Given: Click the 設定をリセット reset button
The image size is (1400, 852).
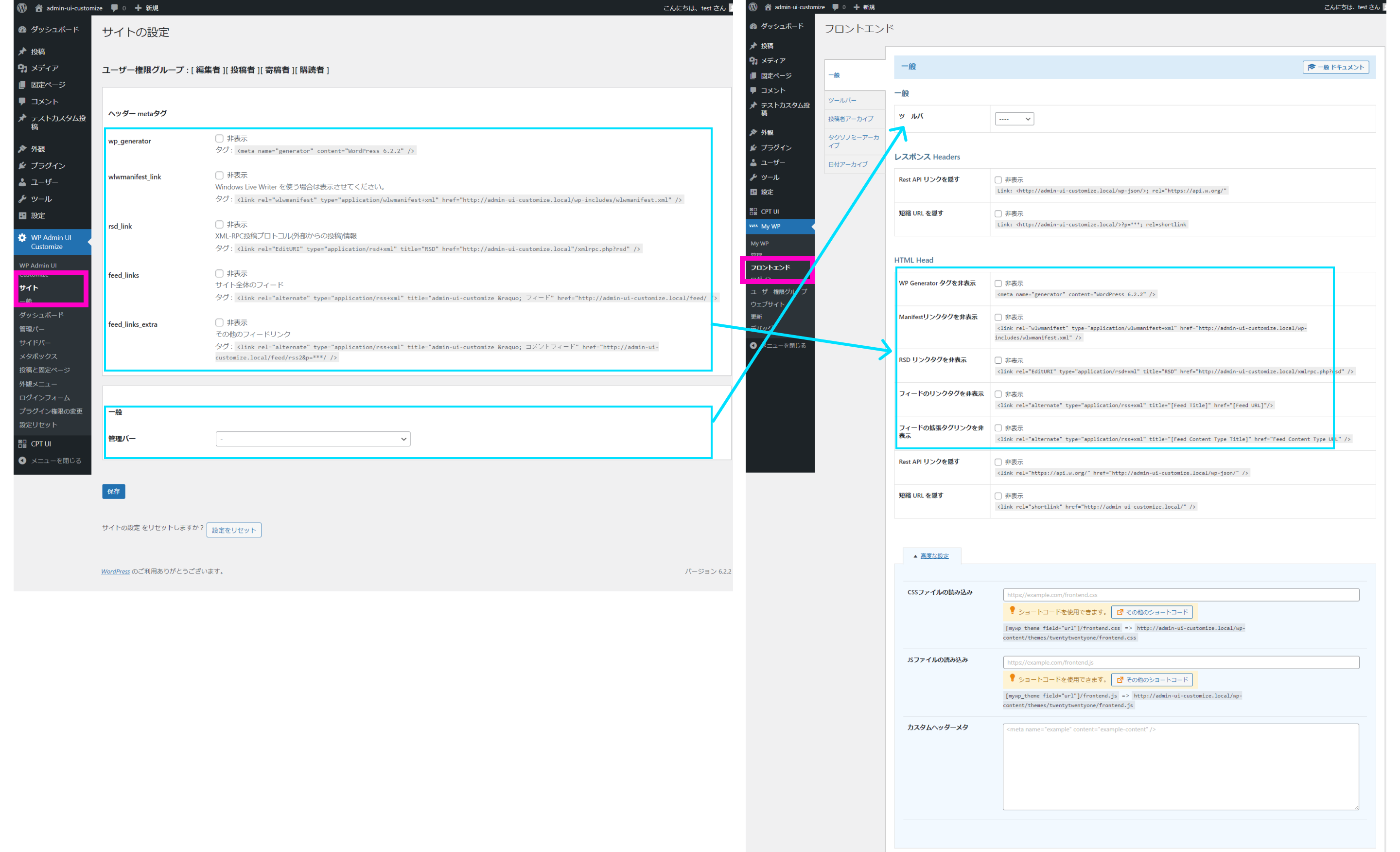Looking at the screenshot, I should coord(233,530).
